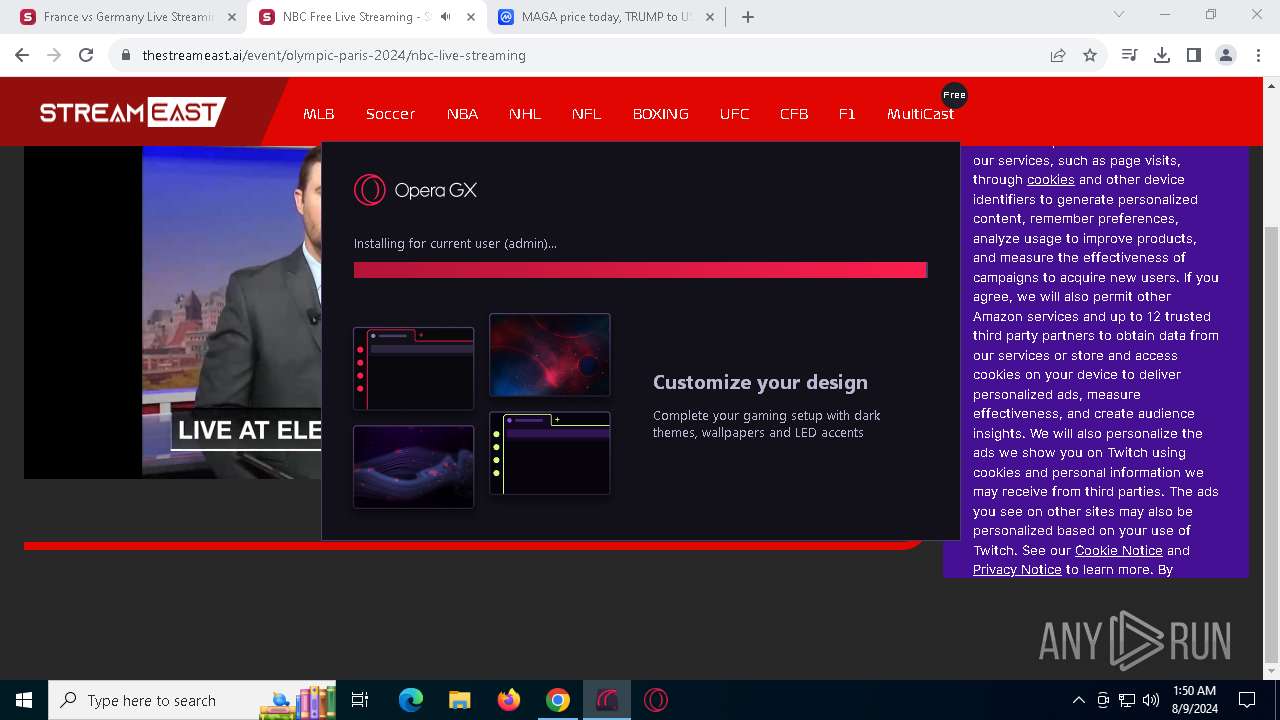The image size is (1280, 720).
Task: Open the Cookie Notice link
Action: (1118, 551)
